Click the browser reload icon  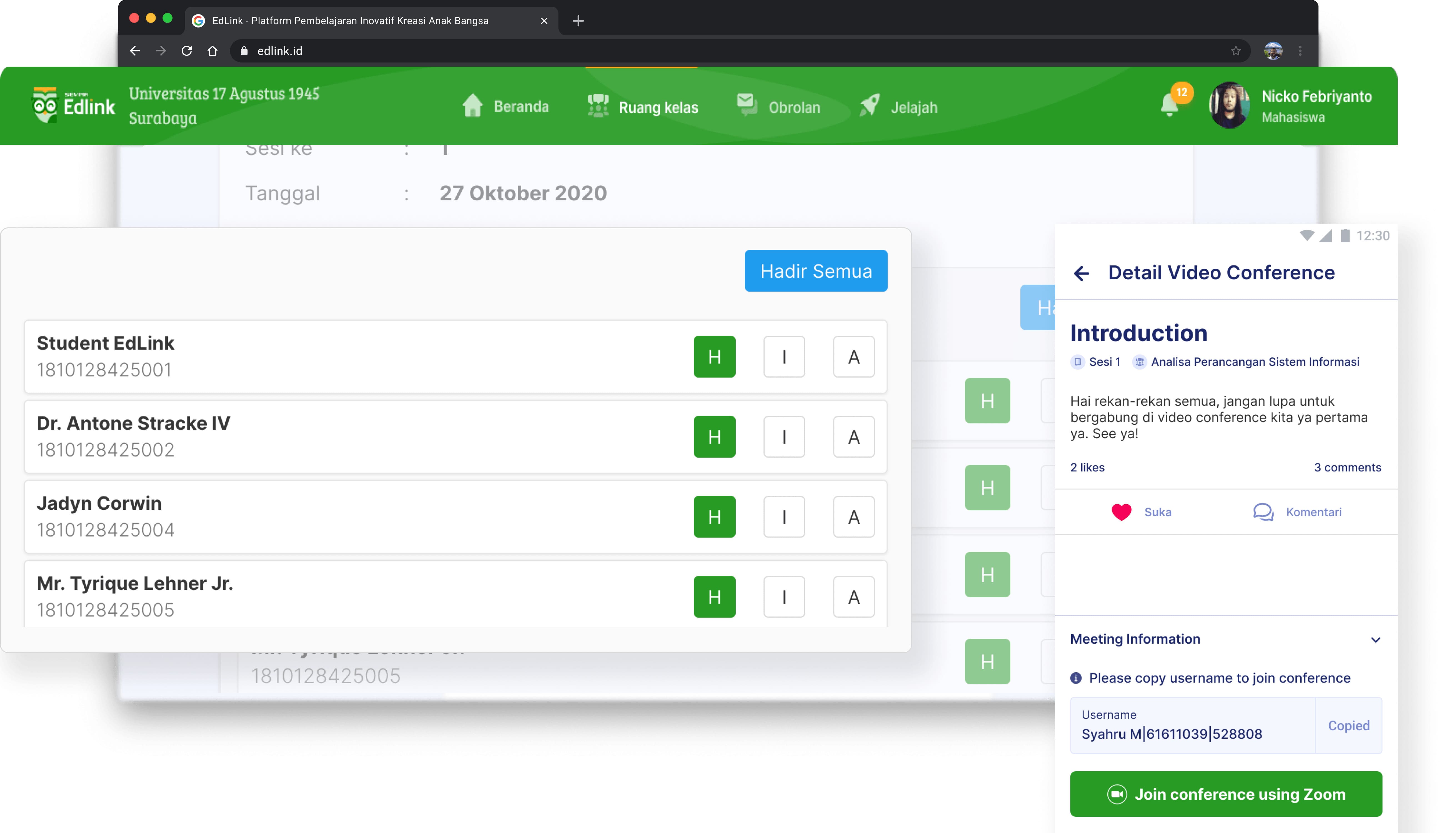coord(187,51)
